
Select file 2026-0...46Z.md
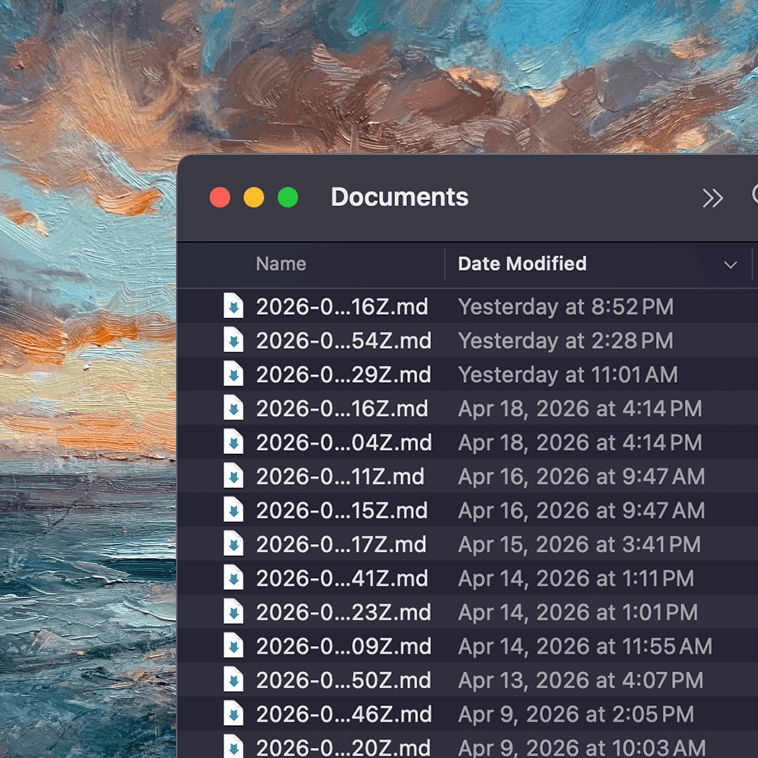(x=344, y=714)
